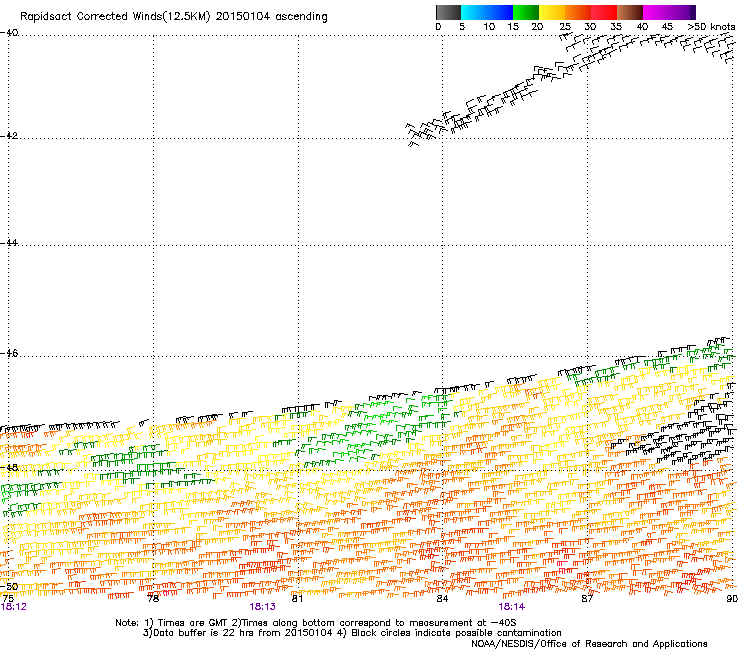Click the -50 latitude axis label
Image resolution: width=740 pixels, height=650 pixels.
click(9, 586)
